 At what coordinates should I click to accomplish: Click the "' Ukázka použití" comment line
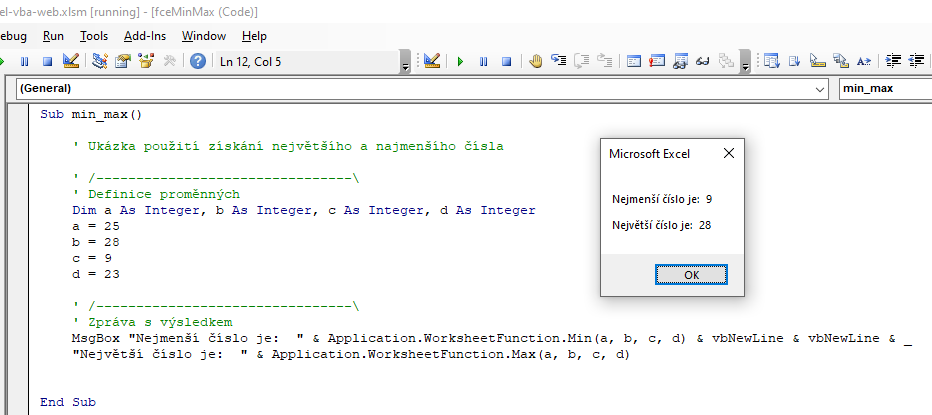pyautogui.click(x=288, y=146)
